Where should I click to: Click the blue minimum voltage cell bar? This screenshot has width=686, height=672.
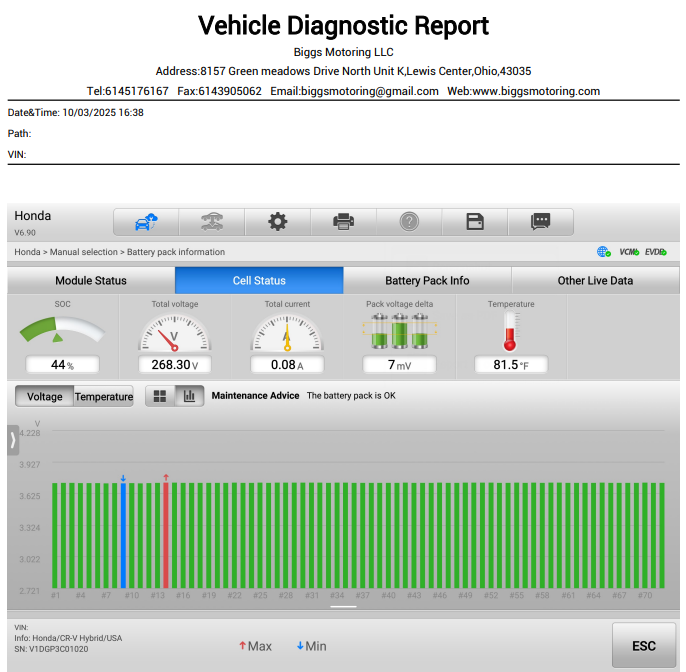[123, 535]
